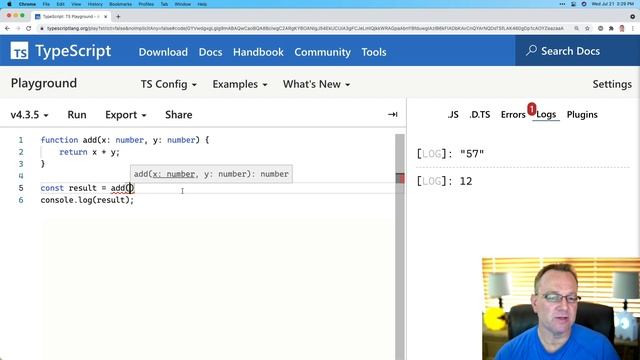Open the Chrome extensions puzzle icon

point(611,29)
